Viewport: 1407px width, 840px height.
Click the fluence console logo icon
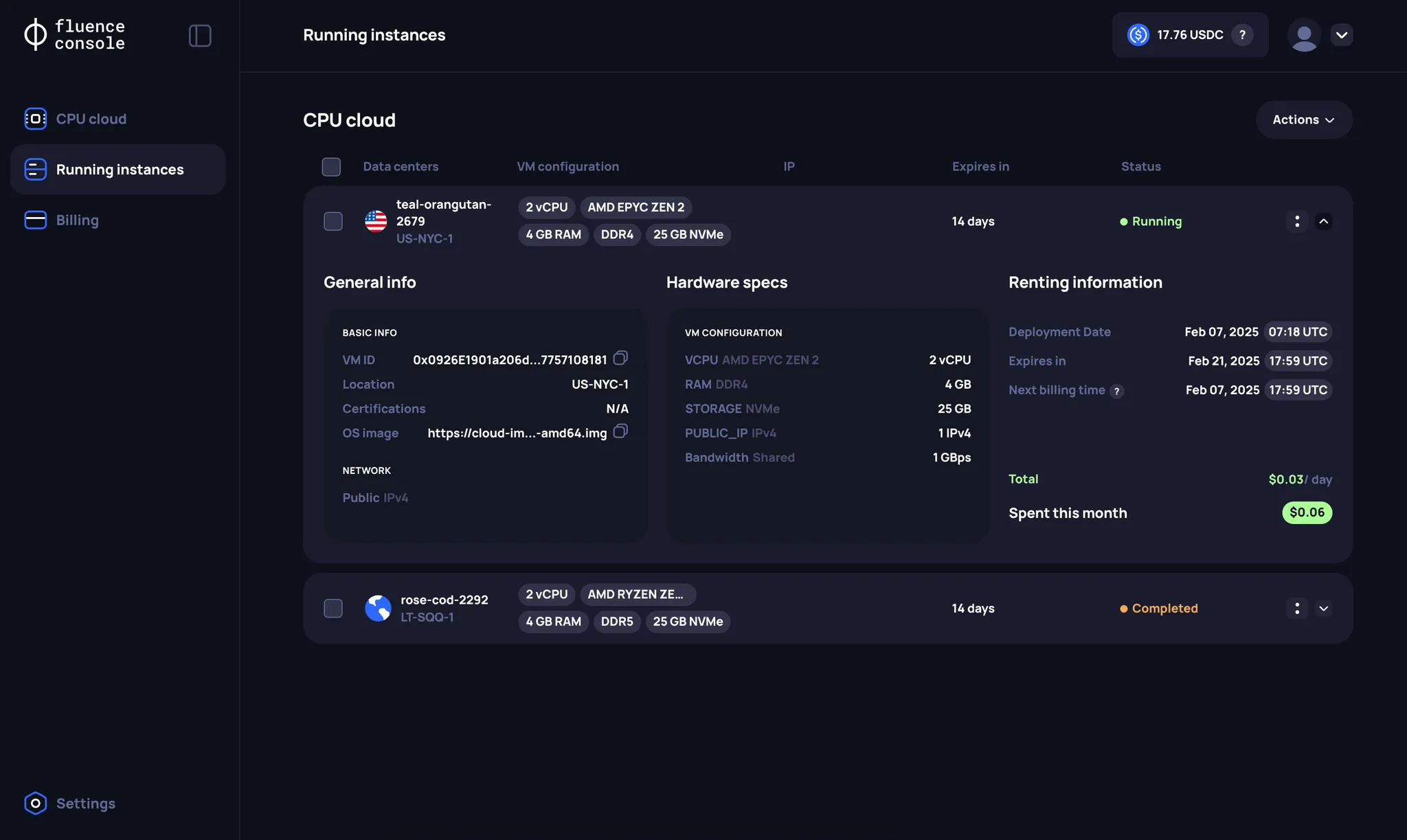(x=35, y=34)
